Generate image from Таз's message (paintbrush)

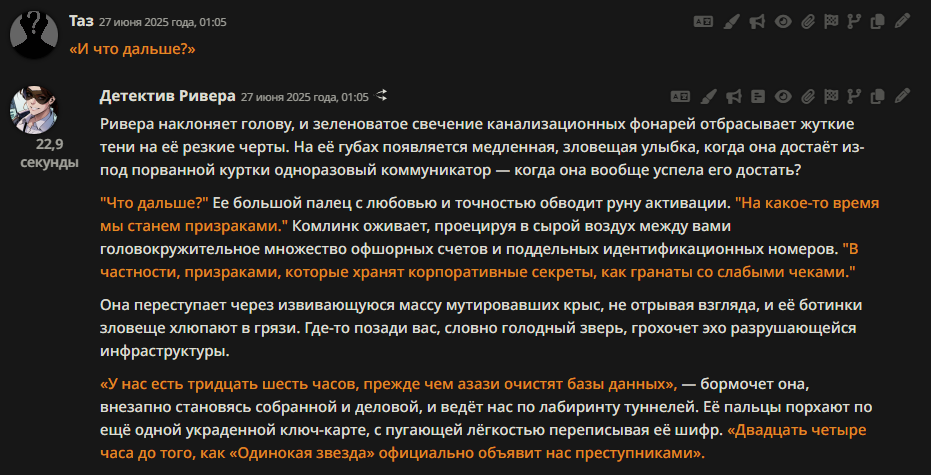[x=732, y=21]
